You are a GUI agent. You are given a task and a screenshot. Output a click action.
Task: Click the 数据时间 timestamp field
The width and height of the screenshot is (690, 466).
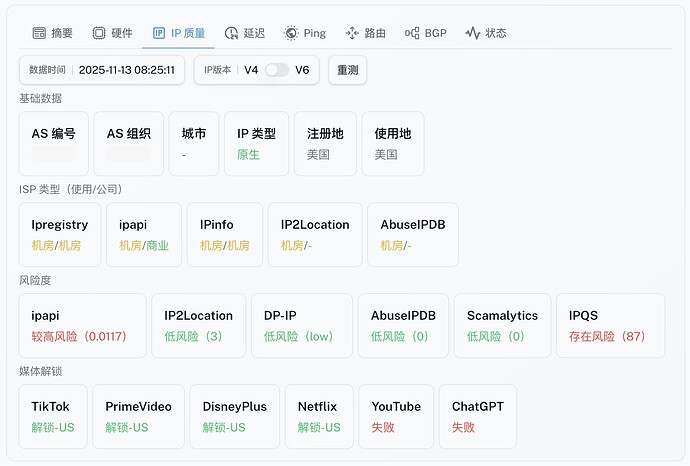point(102,70)
